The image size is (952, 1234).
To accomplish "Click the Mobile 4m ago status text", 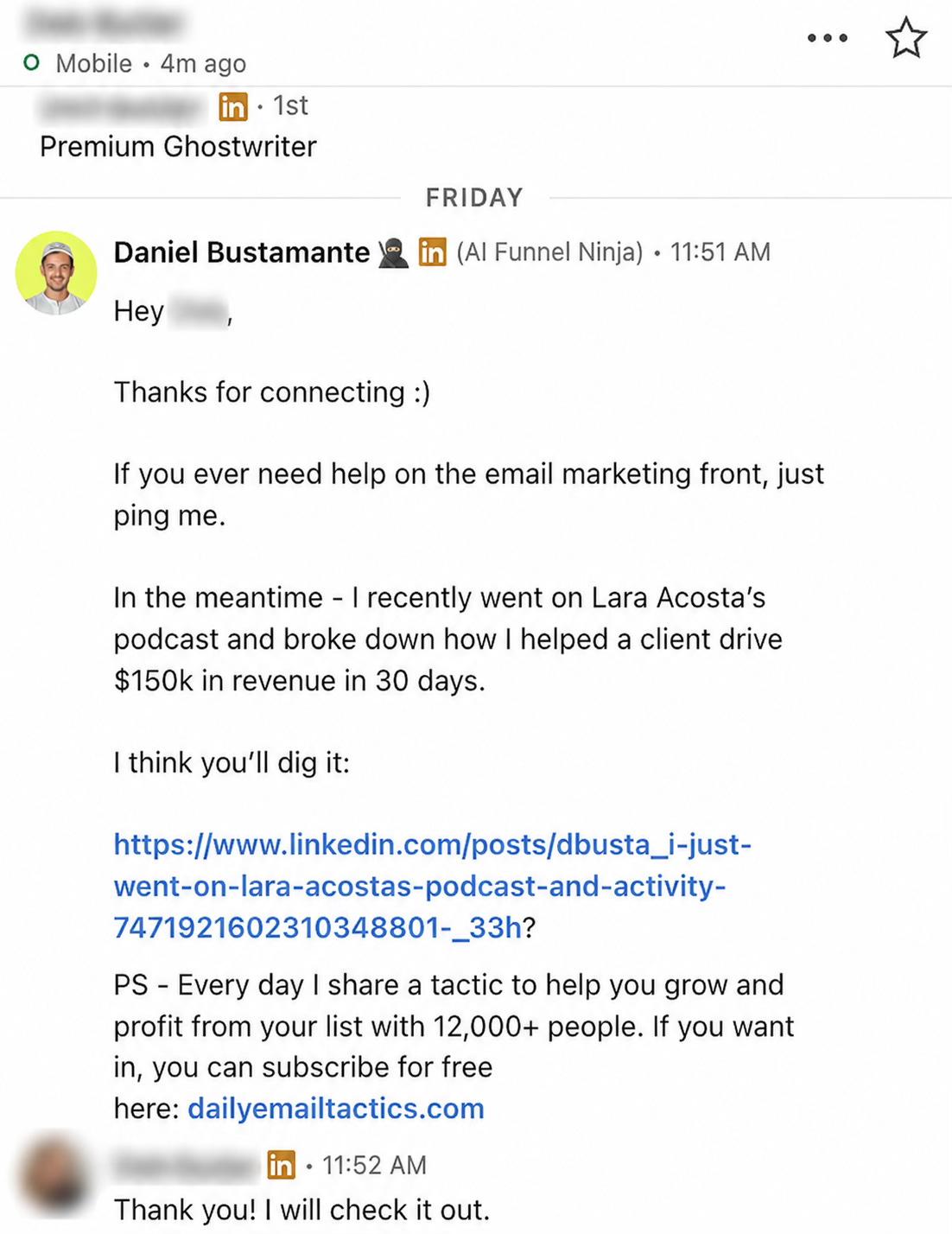I will click(151, 64).
